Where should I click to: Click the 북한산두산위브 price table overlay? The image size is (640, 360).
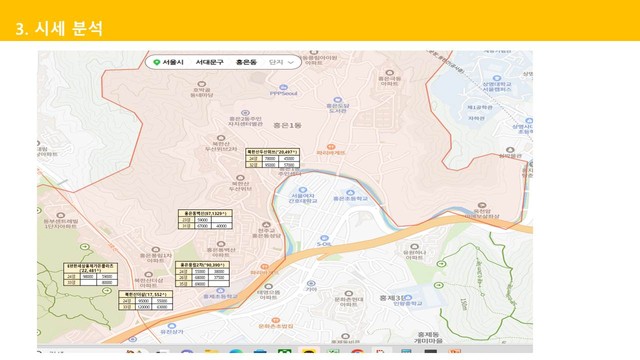[x=272, y=158]
